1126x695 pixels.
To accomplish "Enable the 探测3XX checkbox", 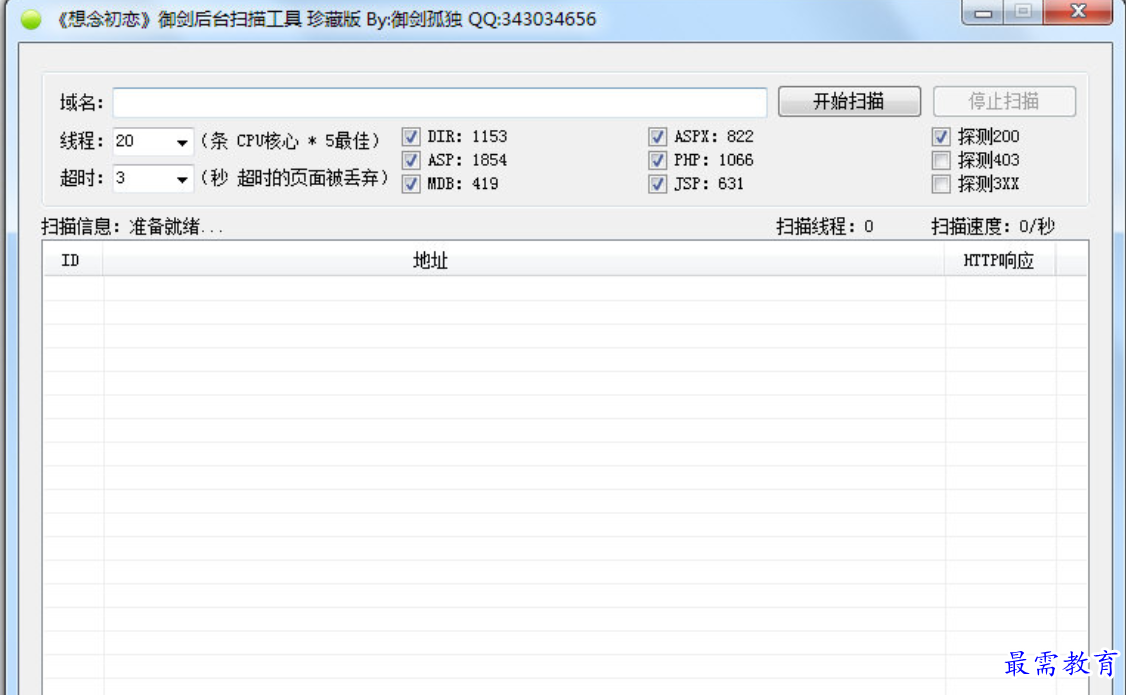I will (941, 184).
